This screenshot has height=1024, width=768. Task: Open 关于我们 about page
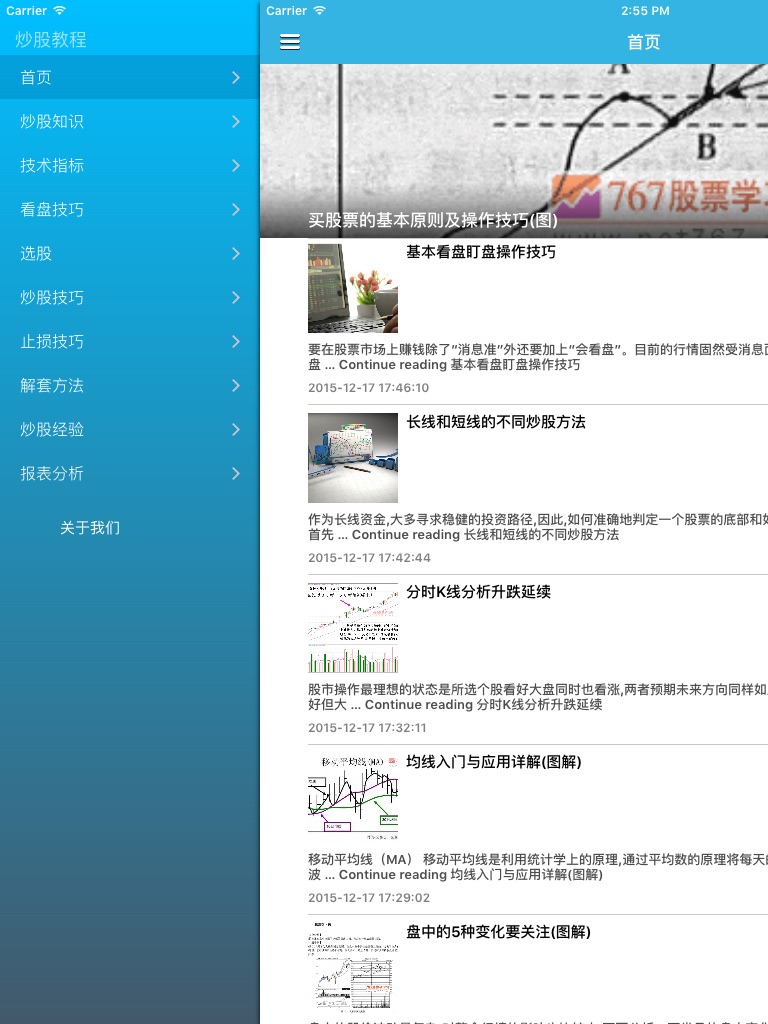tap(90, 528)
